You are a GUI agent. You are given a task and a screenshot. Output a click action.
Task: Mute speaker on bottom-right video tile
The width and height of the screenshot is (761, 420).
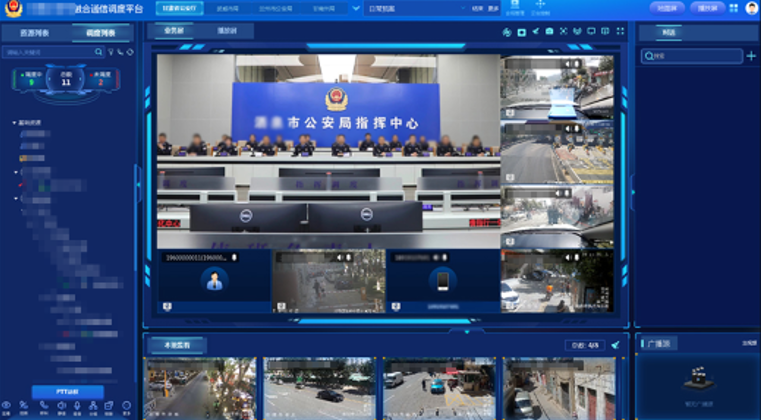click(x=567, y=258)
